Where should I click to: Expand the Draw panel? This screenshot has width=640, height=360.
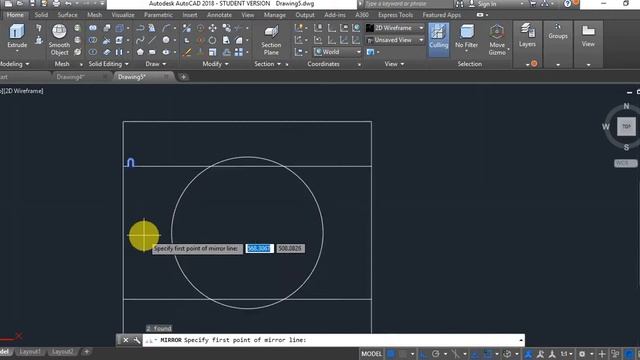(x=156, y=64)
